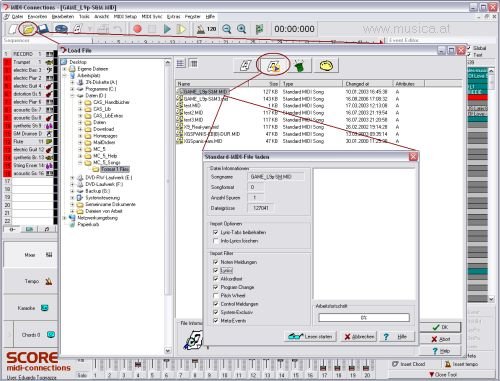Image resolution: width=500 pixels, height=381 pixels.
Task: Click the Save floppy disk icon
Action: 44,29
